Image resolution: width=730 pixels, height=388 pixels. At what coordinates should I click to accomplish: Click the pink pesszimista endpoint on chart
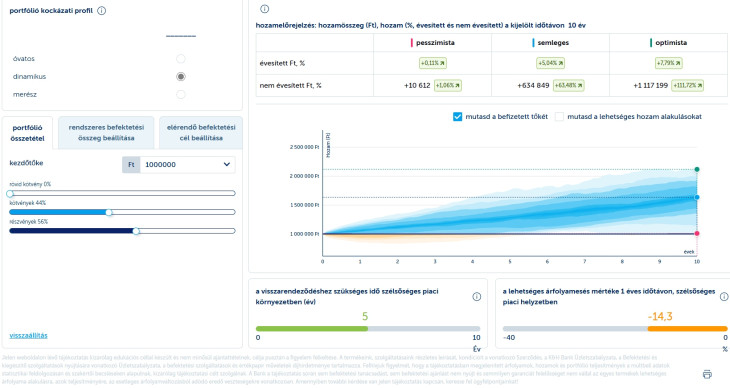697,233
